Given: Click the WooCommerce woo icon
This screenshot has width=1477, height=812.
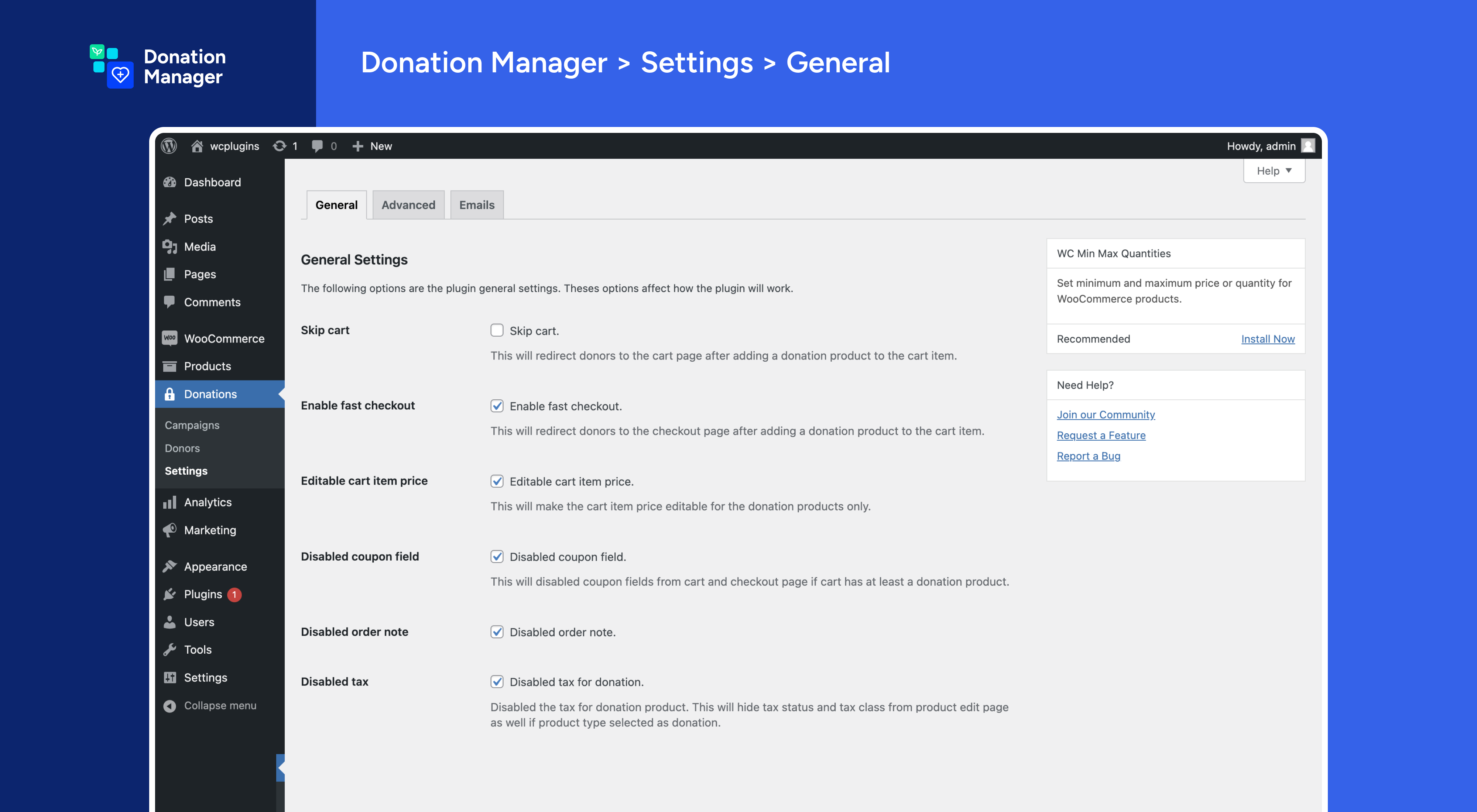Looking at the screenshot, I should pos(170,338).
